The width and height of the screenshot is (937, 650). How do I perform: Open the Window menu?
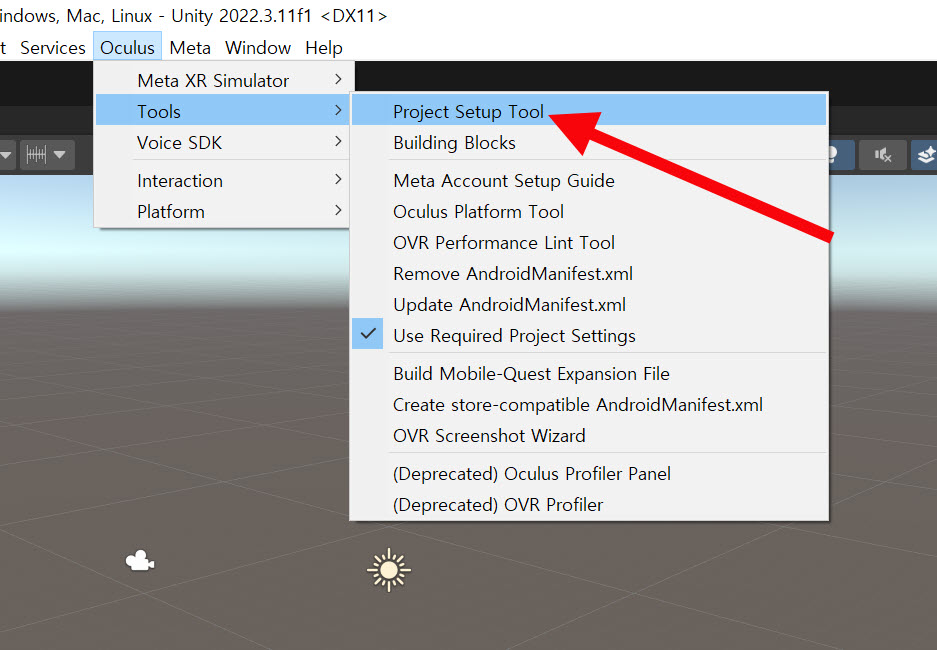(258, 48)
